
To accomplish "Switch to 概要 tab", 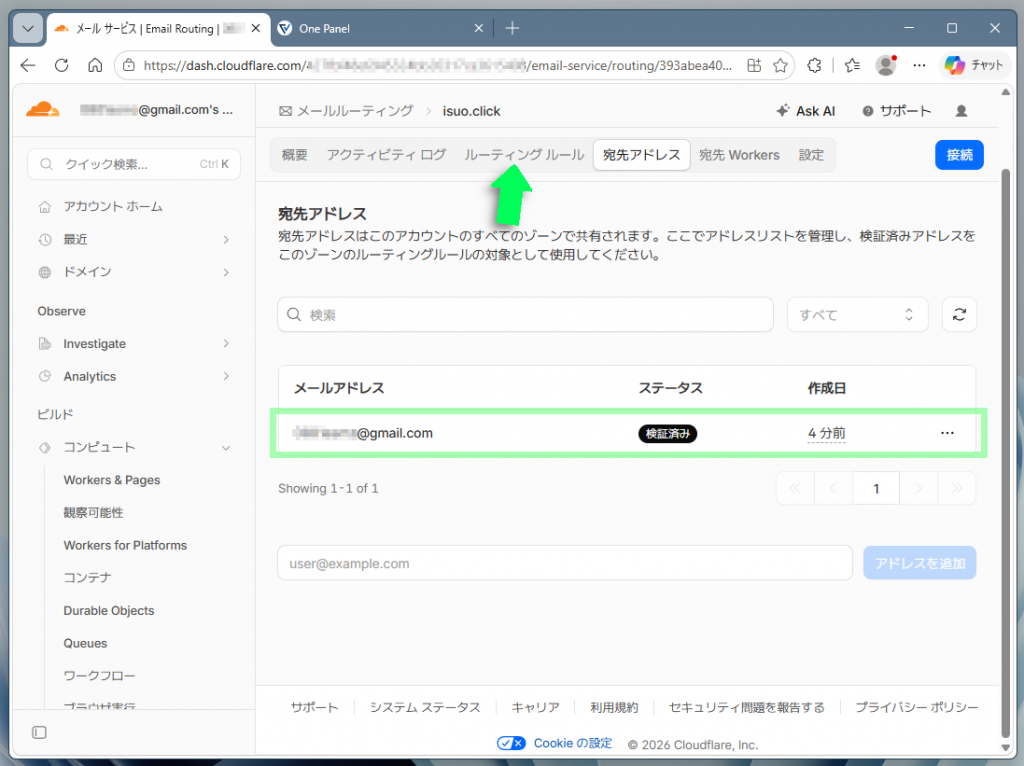I will pos(295,155).
